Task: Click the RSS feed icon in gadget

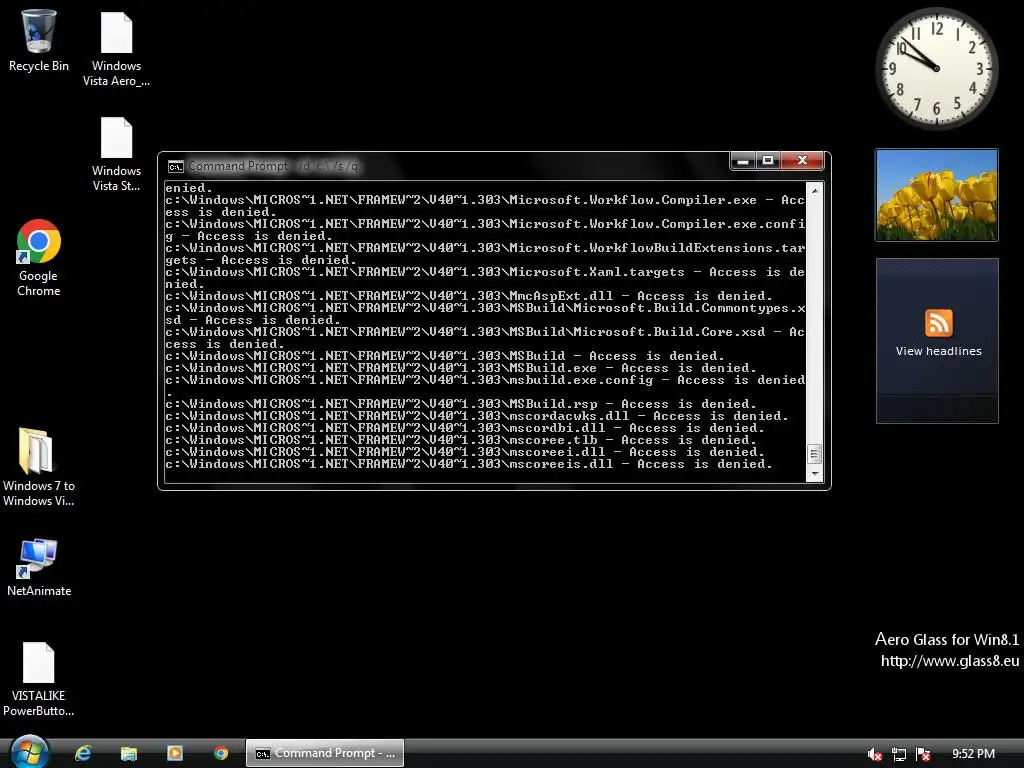Action: point(938,323)
